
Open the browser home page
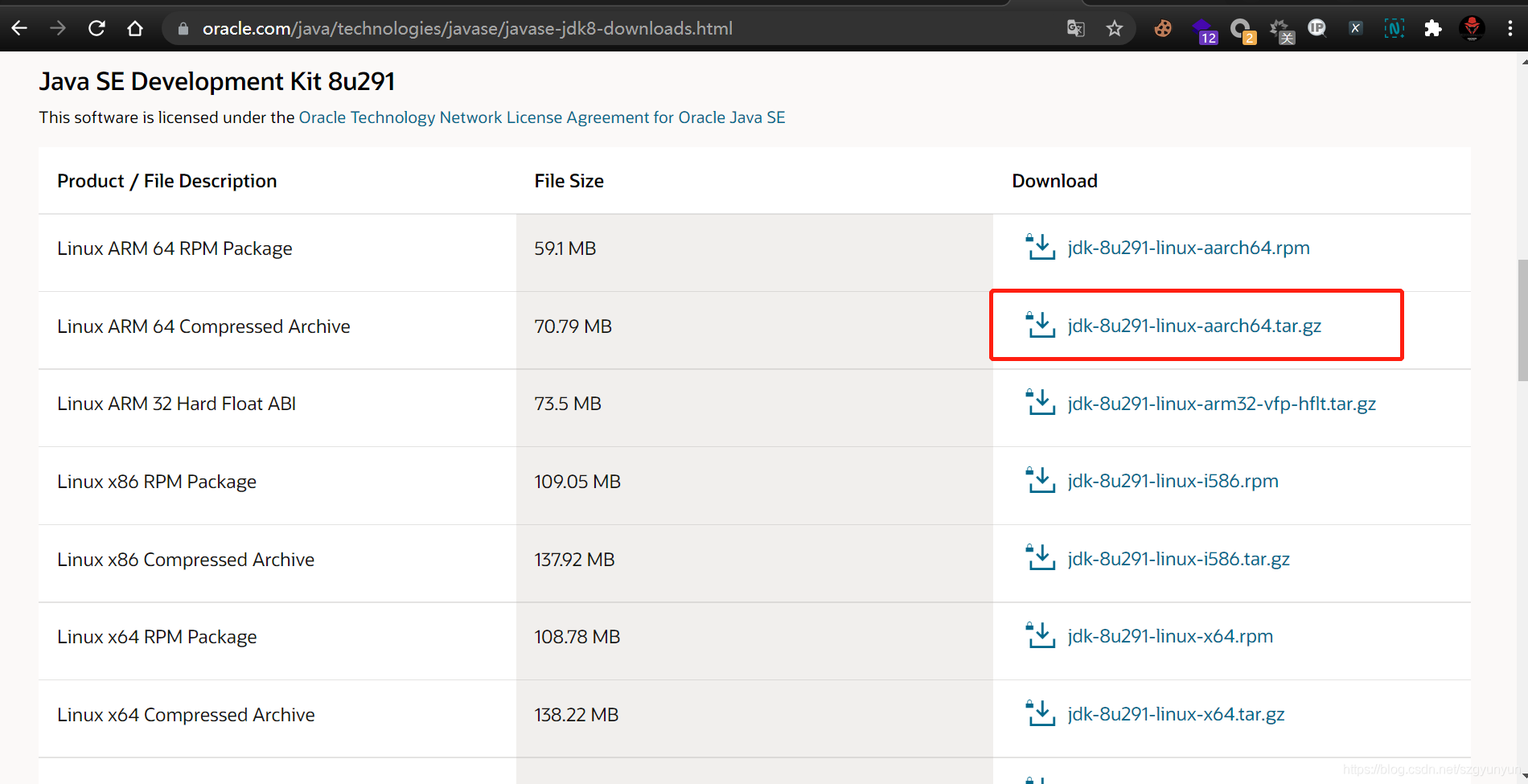[135, 28]
